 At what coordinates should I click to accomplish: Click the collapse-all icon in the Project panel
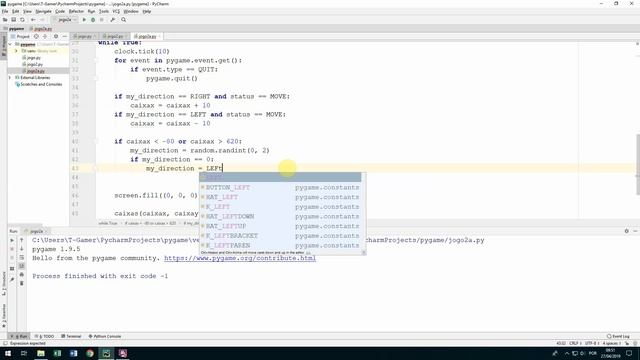point(45,36)
